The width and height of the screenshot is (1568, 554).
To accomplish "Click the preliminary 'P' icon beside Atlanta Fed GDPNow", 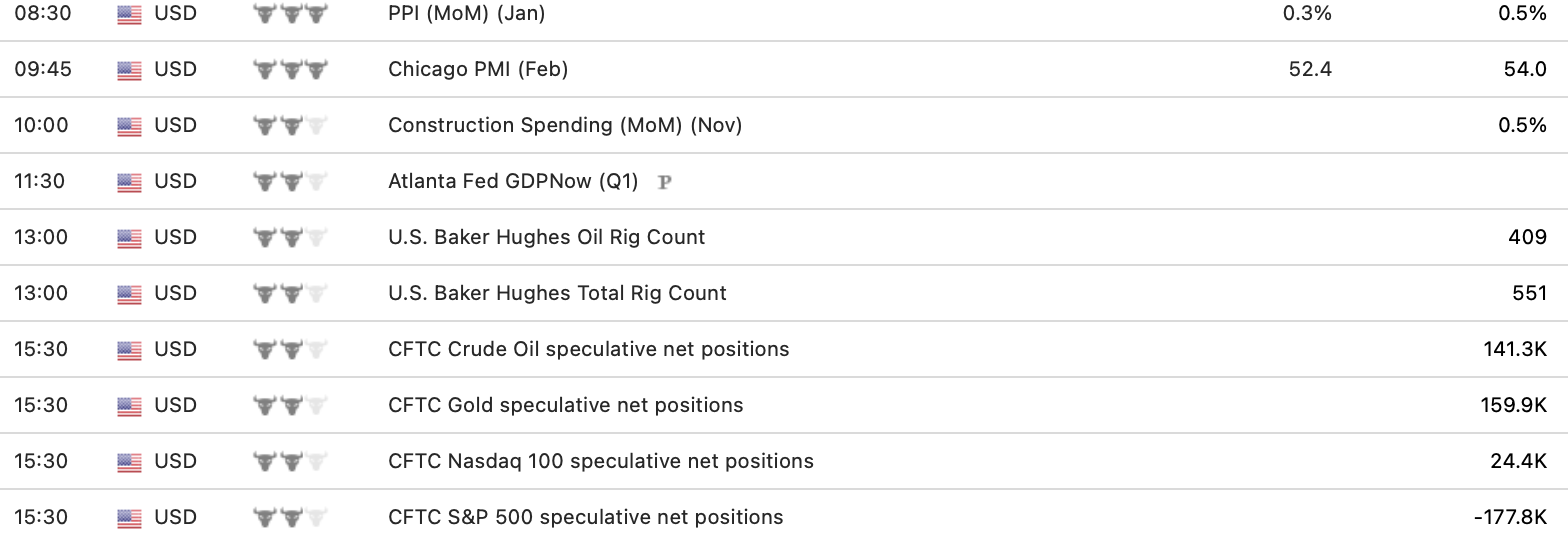I will pyautogui.click(x=664, y=182).
